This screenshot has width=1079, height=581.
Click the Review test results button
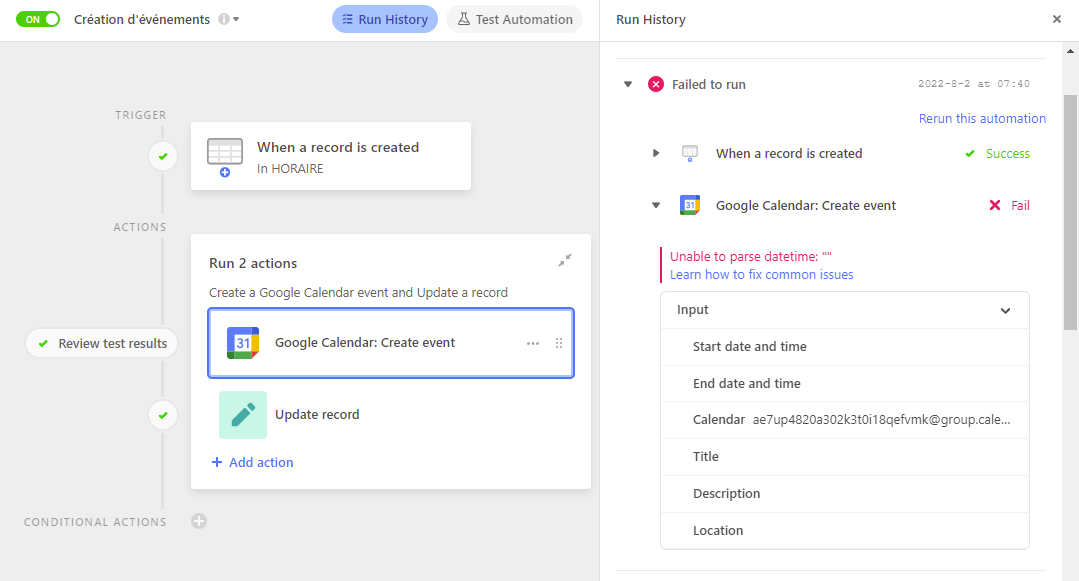coord(102,343)
